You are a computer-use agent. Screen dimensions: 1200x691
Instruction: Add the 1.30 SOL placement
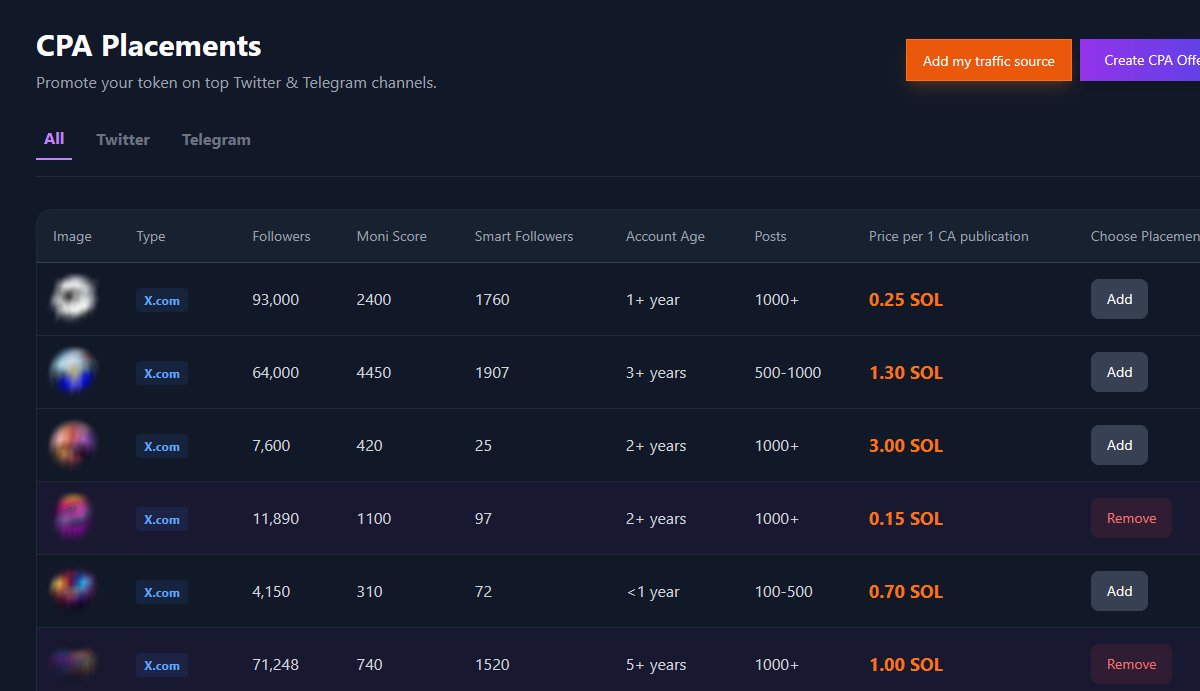pyautogui.click(x=1119, y=371)
